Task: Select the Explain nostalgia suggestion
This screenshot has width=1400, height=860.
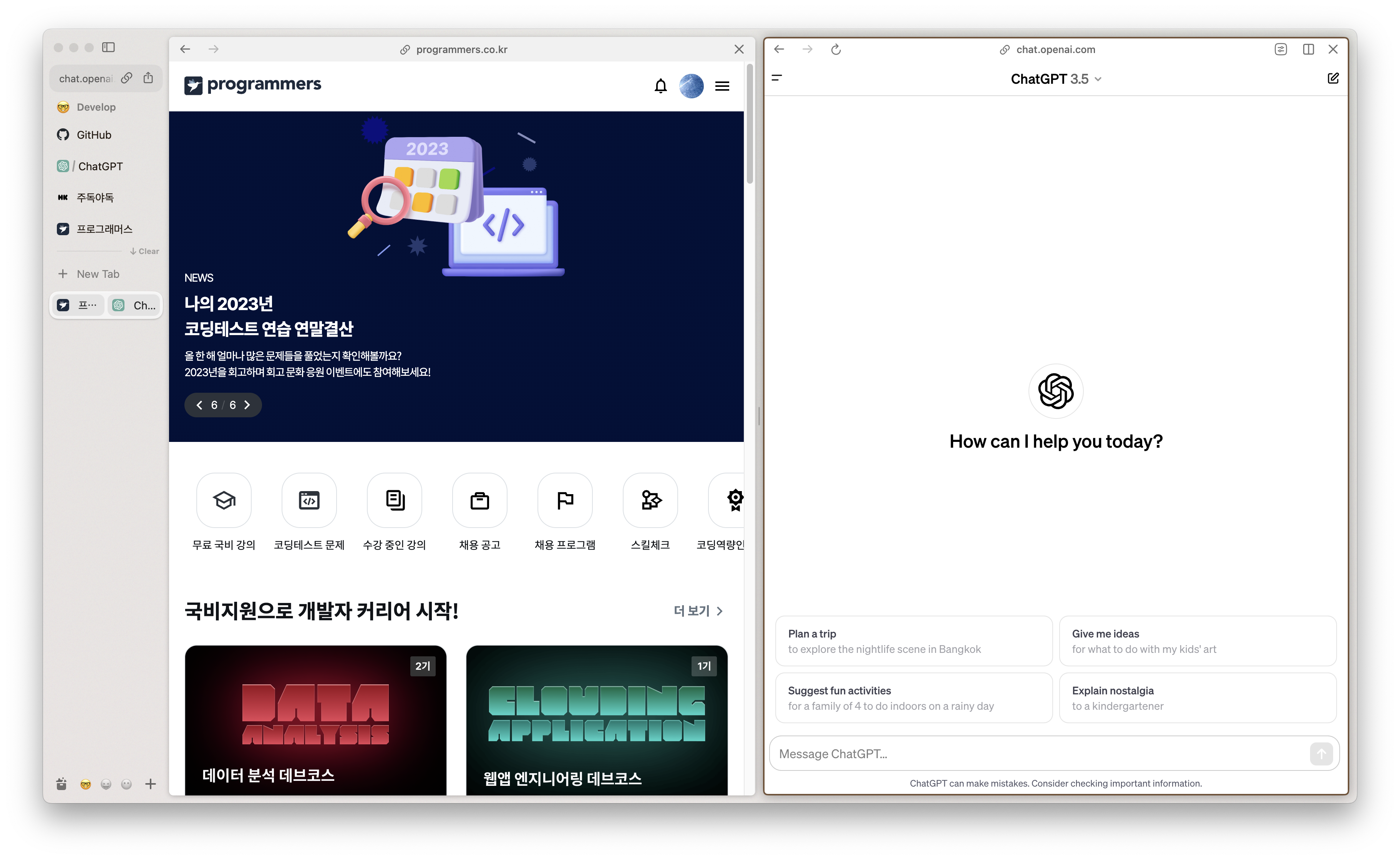Action: coord(1198,698)
